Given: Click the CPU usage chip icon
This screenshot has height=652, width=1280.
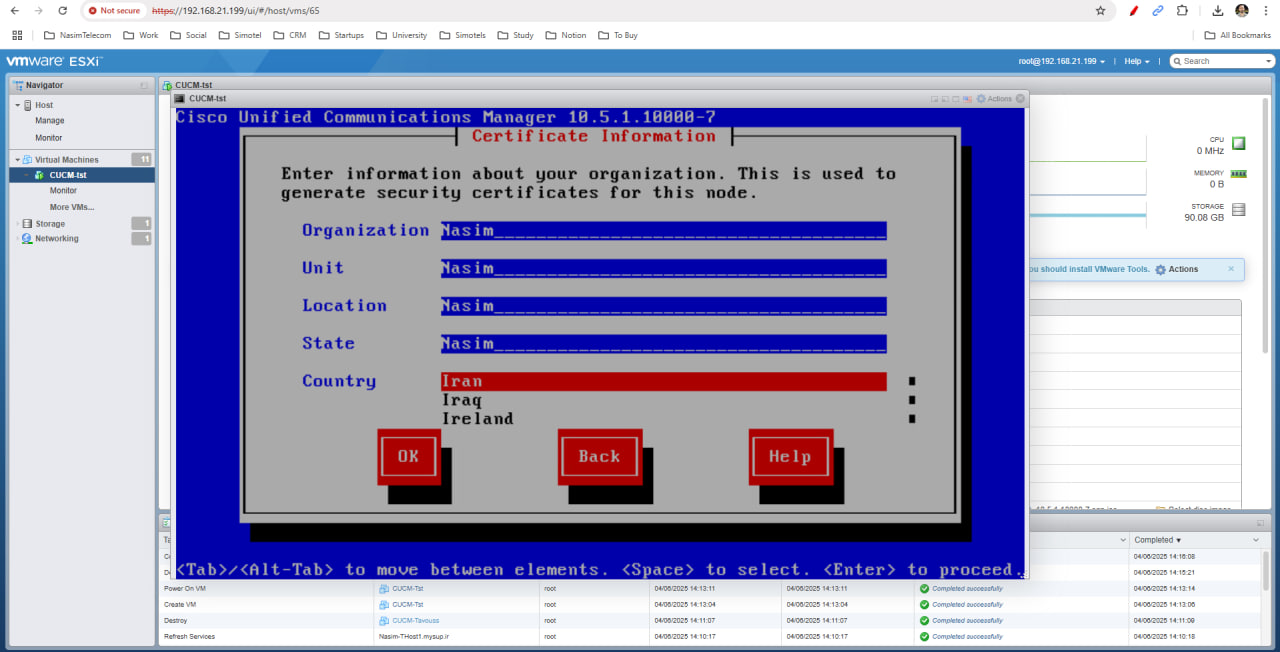Looking at the screenshot, I should 1239,144.
